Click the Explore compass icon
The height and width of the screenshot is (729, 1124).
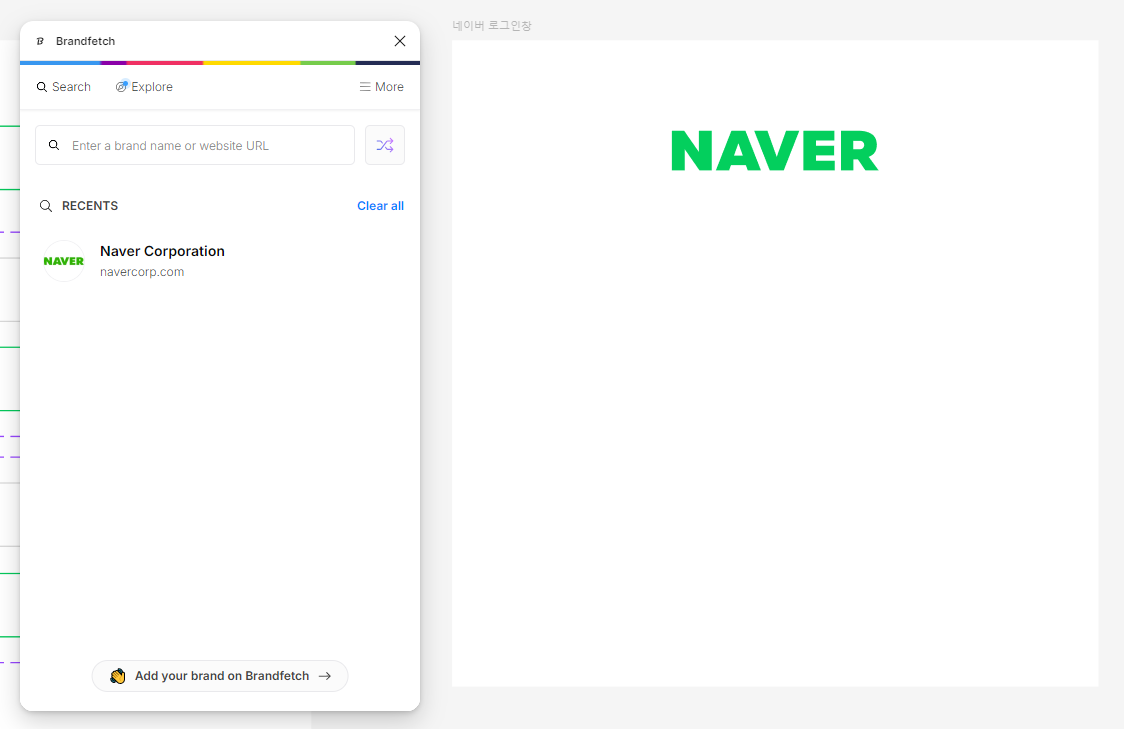122,86
